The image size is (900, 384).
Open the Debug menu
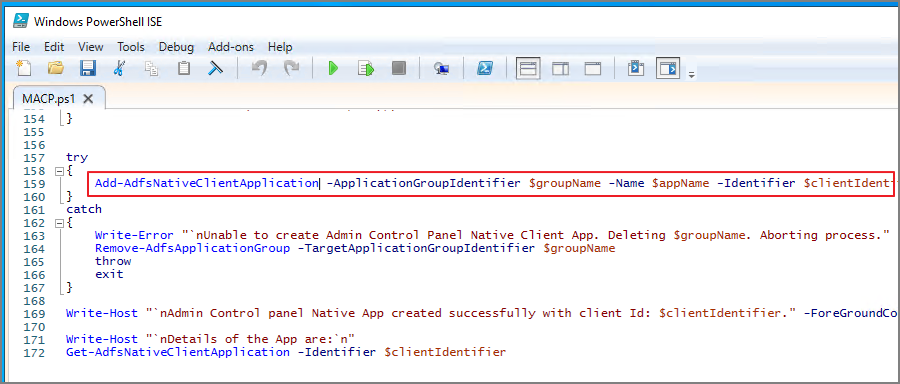176,47
